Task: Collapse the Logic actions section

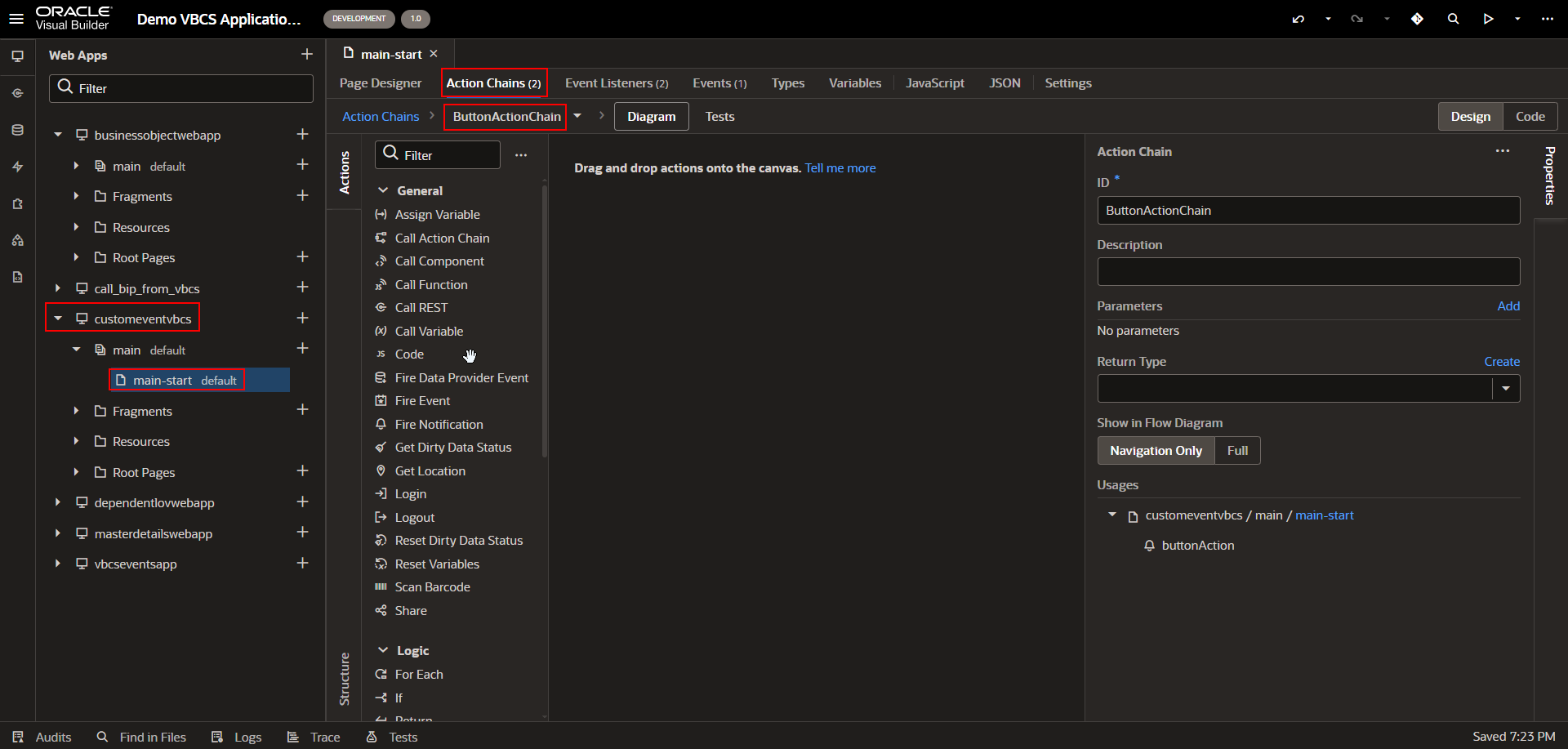Action: [383, 650]
